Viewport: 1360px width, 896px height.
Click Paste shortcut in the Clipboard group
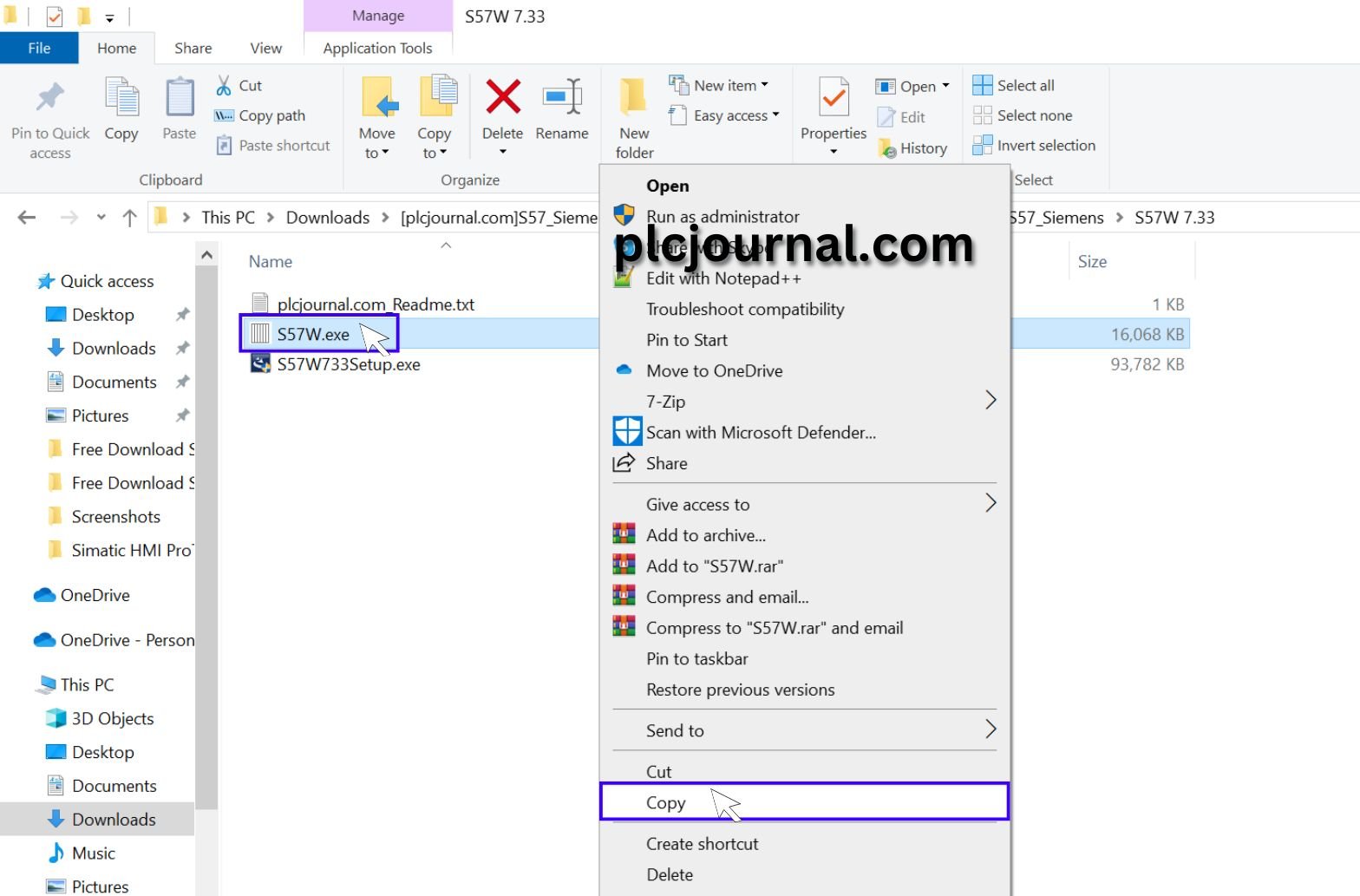pos(273,146)
